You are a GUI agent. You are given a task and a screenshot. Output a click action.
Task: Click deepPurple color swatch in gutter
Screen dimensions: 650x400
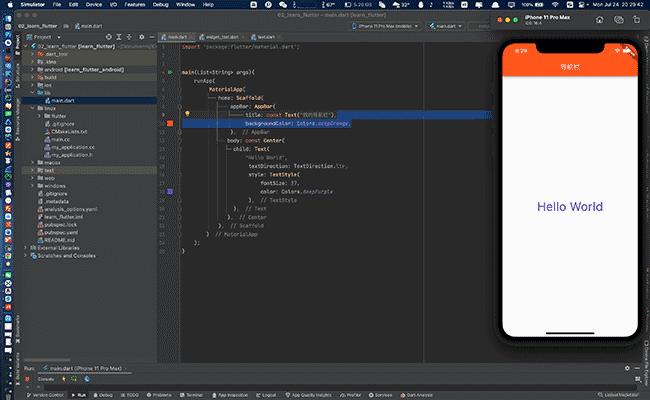click(x=170, y=192)
